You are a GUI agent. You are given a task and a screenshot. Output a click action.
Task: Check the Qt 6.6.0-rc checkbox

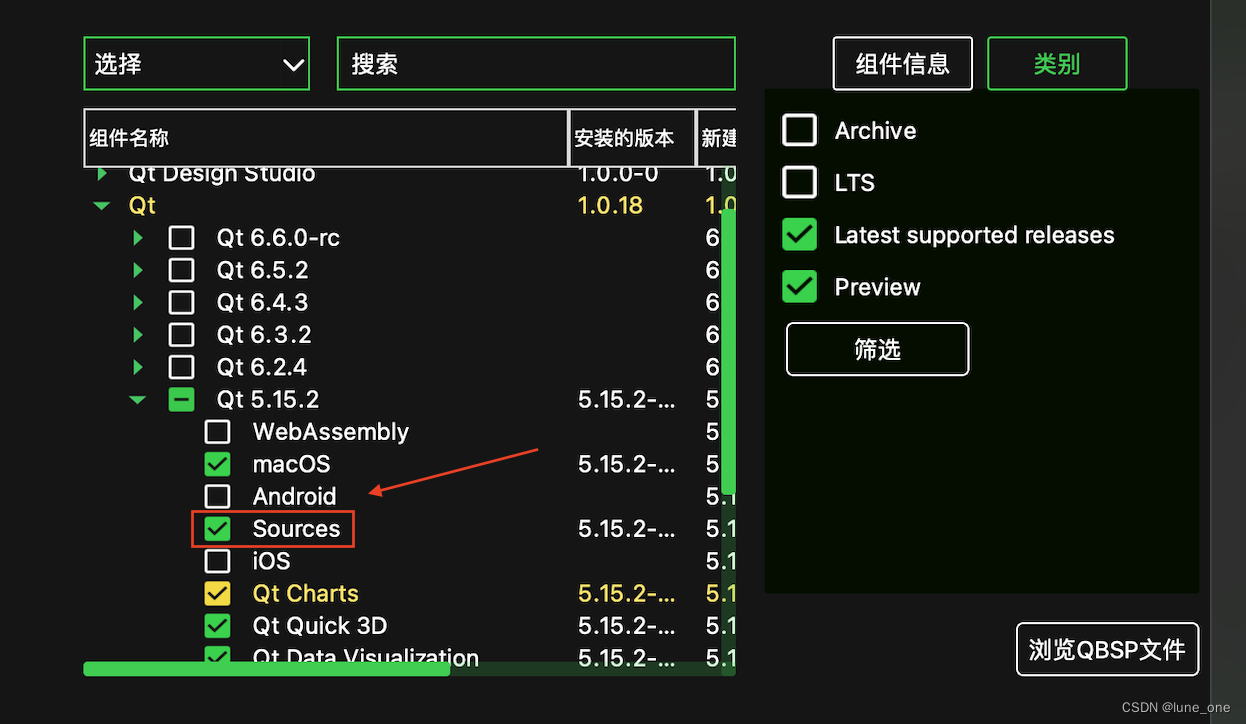pyautogui.click(x=181, y=238)
